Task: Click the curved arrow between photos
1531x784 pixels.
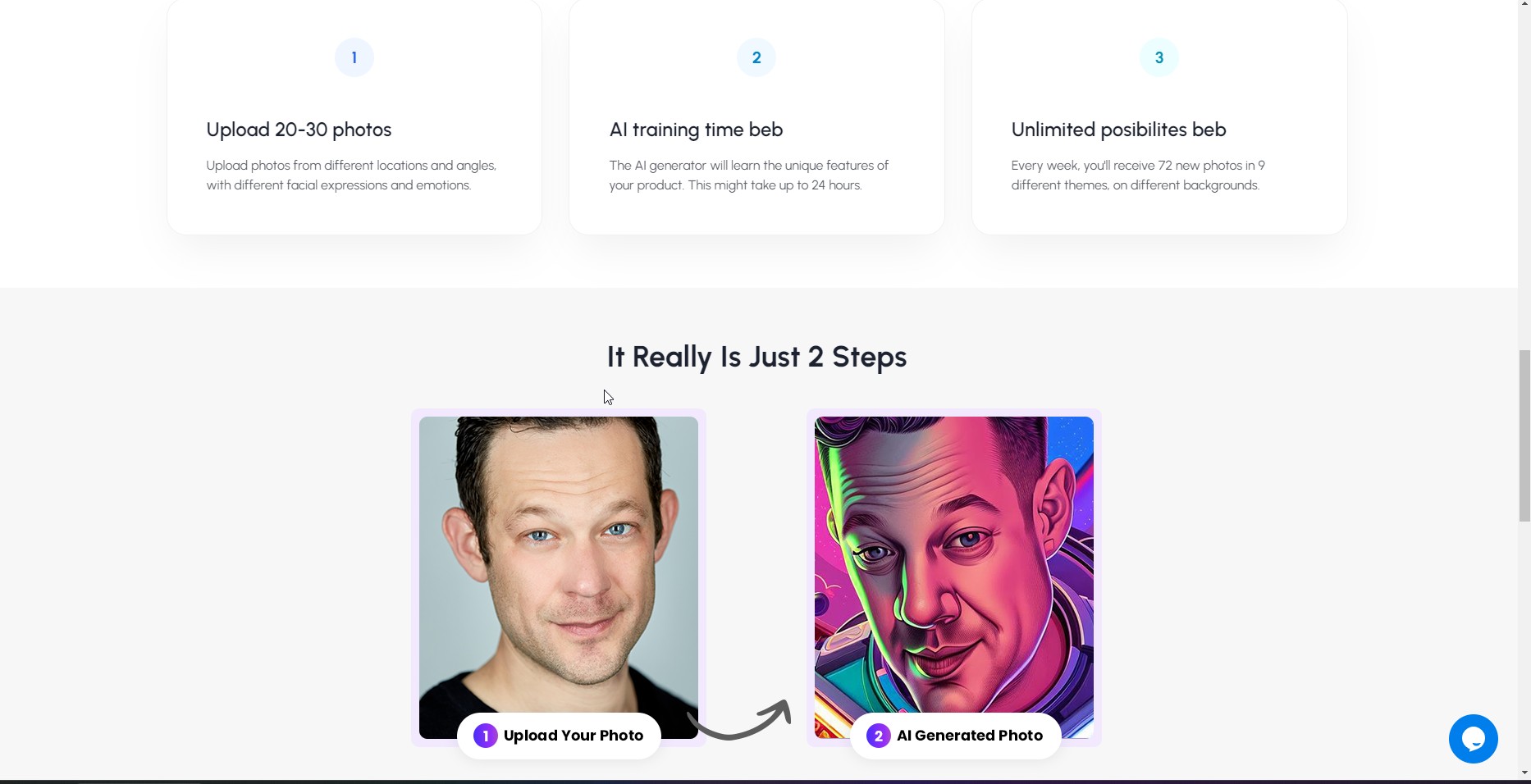Action: pyautogui.click(x=740, y=721)
